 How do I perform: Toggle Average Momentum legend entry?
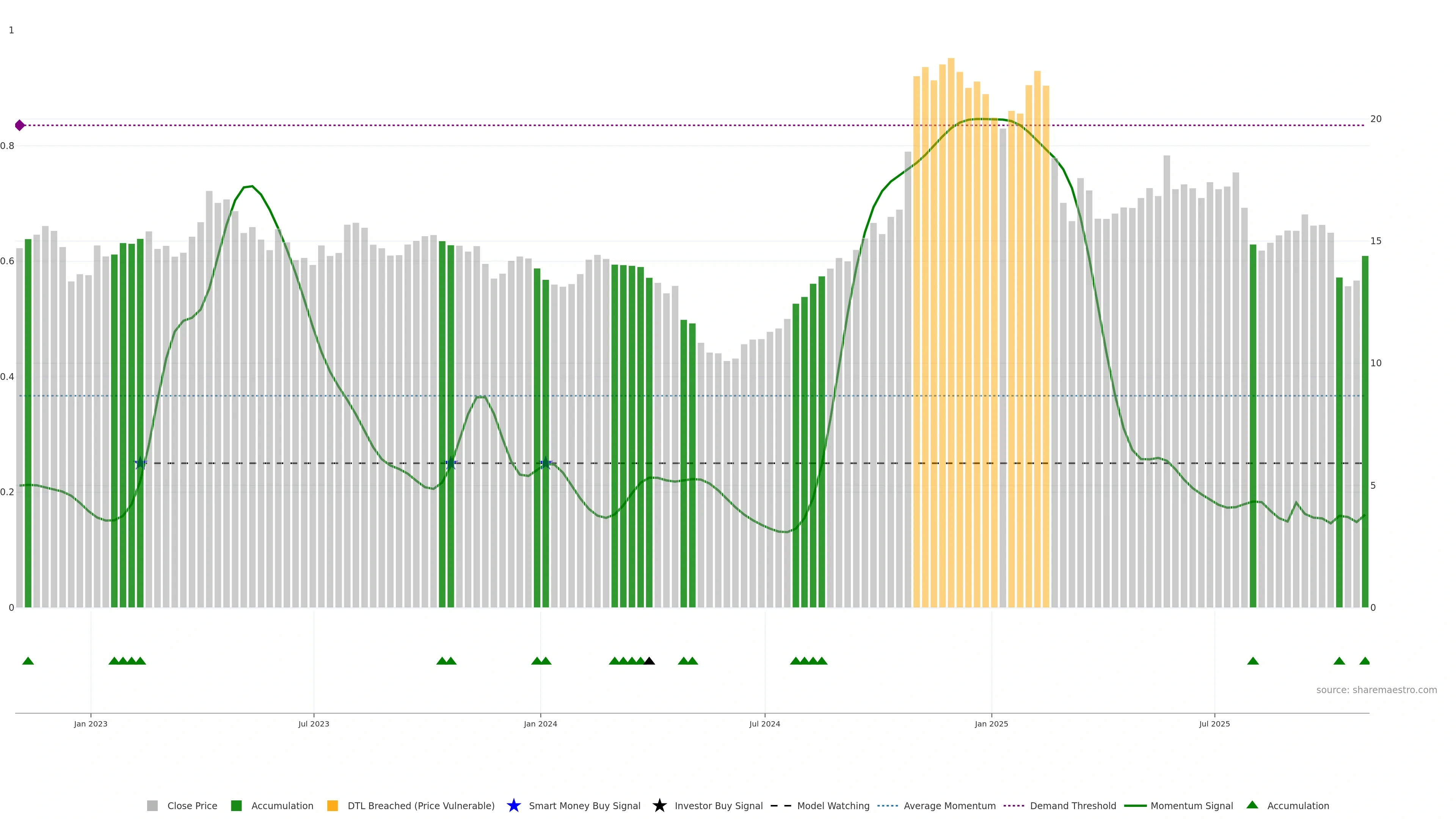click(949, 806)
